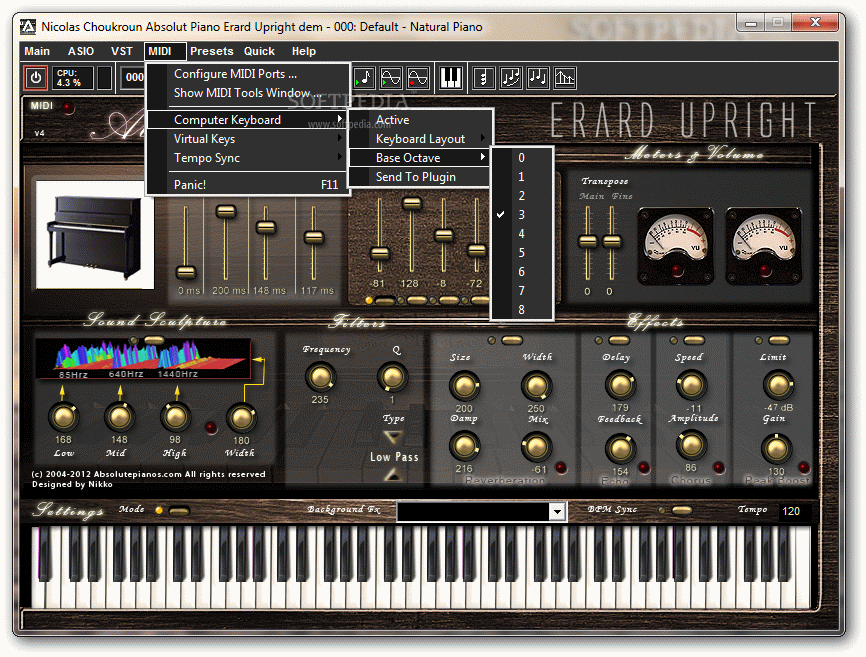Viewport: 866px width, 657px height.
Task: Expand the Keyboard Layout submenu
Action: coord(420,139)
